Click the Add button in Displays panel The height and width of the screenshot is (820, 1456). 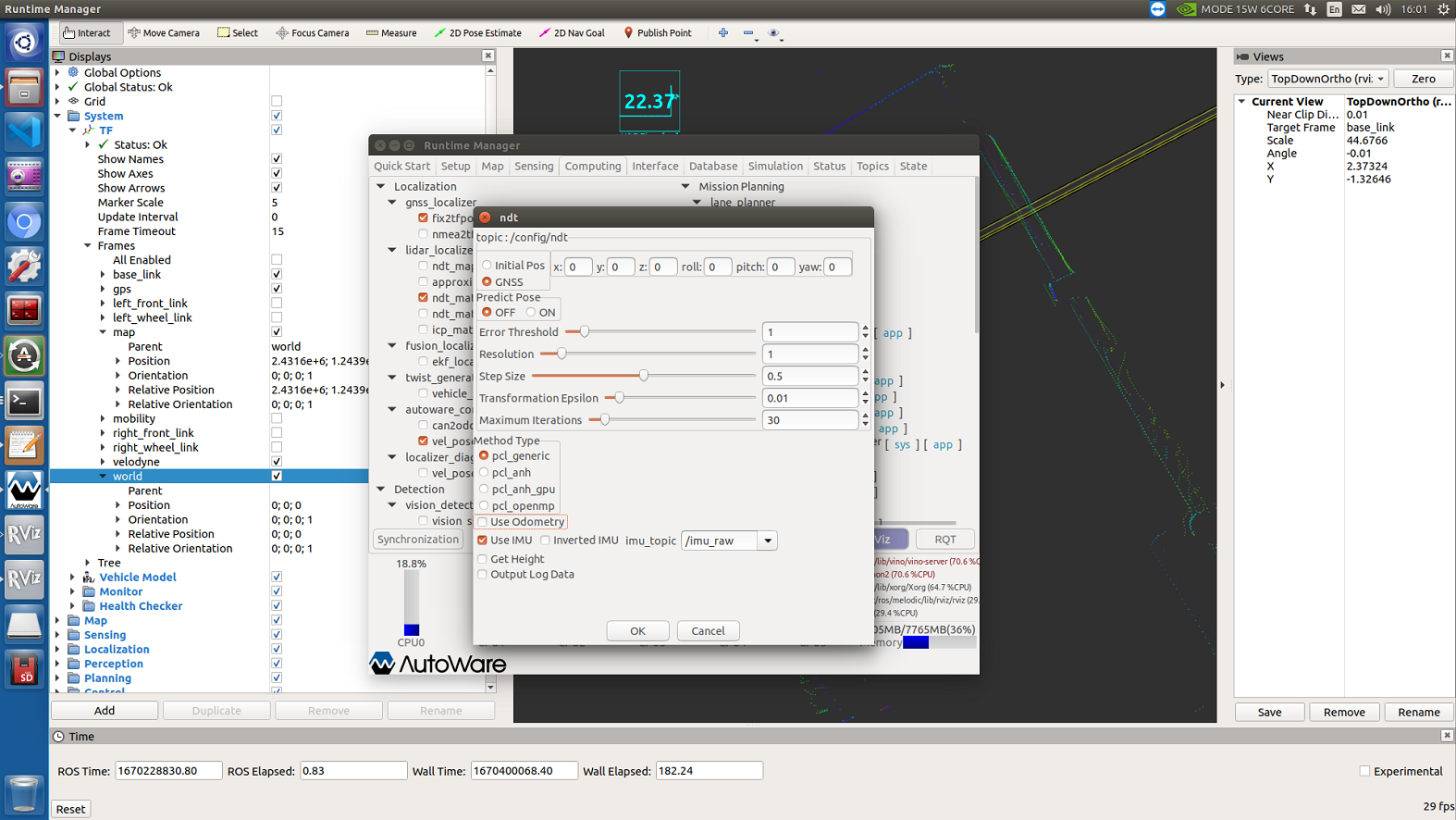(x=105, y=711)
